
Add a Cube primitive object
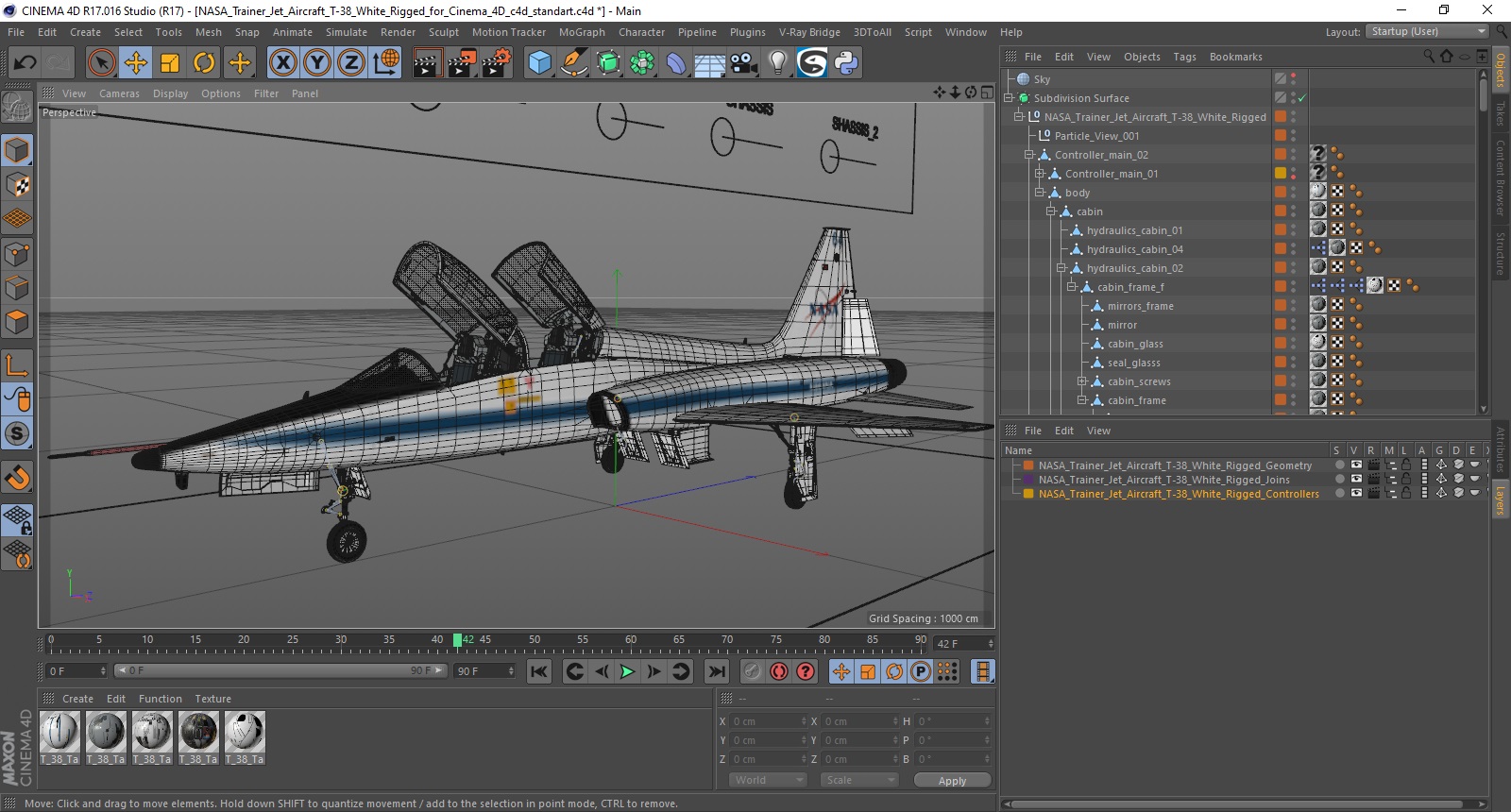pos(539,62)
